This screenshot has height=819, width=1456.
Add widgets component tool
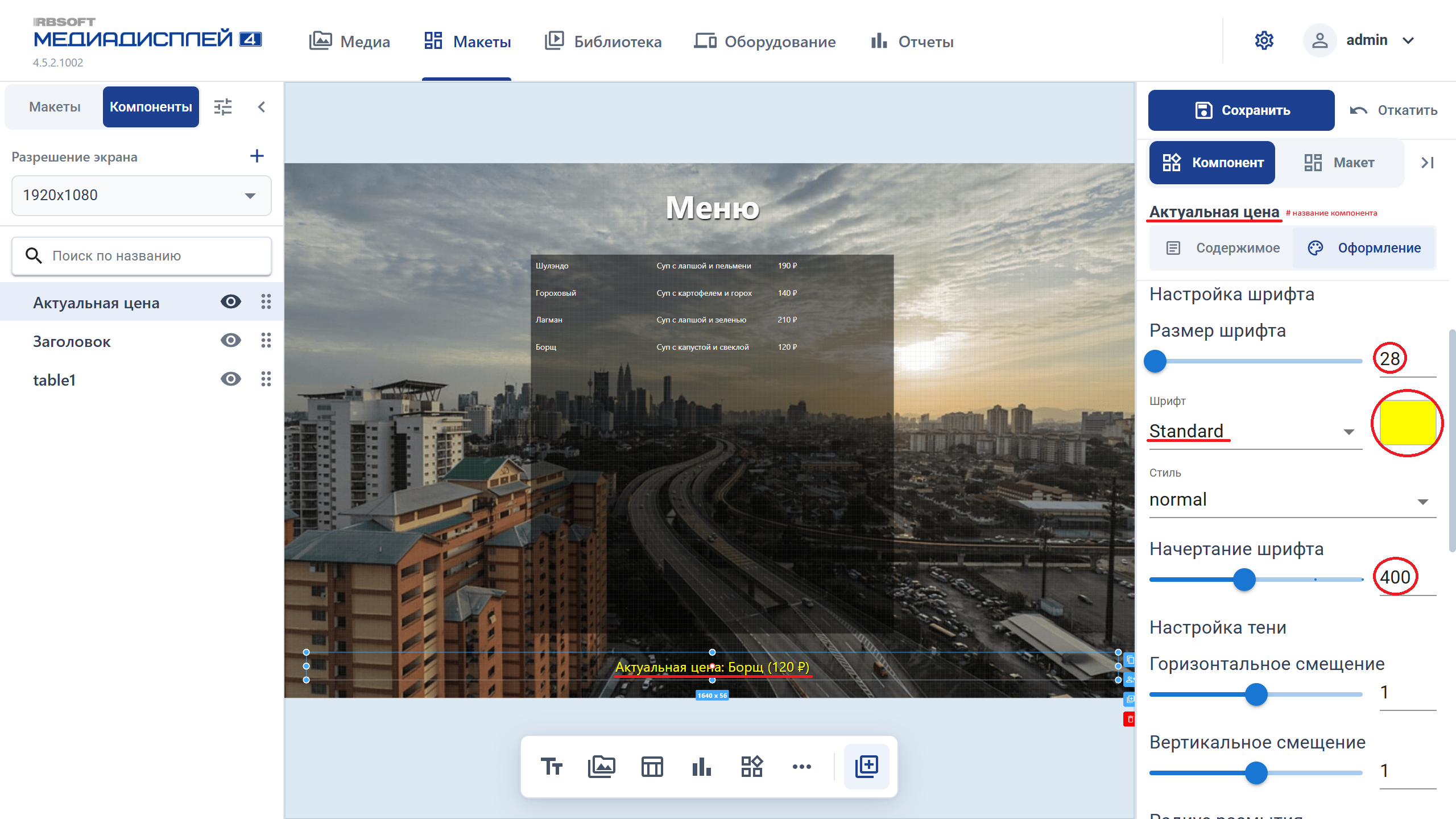(x=752, y=767)
